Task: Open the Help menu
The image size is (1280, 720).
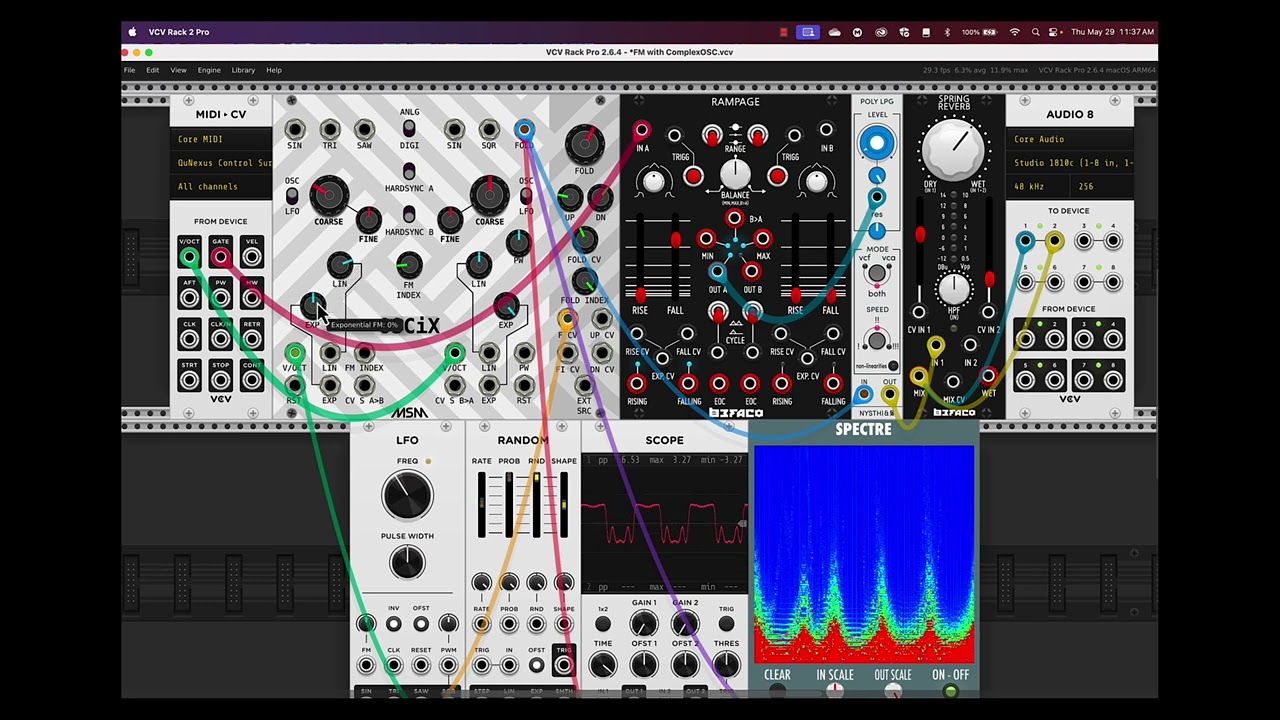Action: click(273, 70)
